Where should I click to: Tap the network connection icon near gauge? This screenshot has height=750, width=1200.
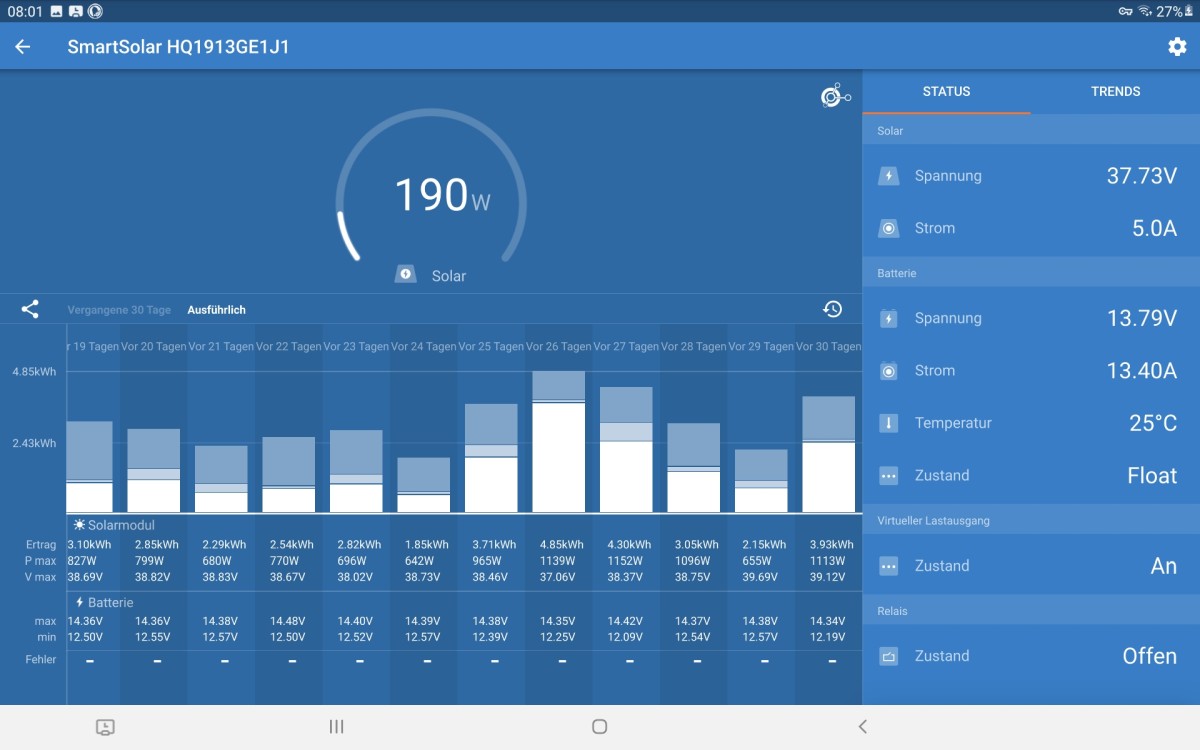tap(834, 97)
